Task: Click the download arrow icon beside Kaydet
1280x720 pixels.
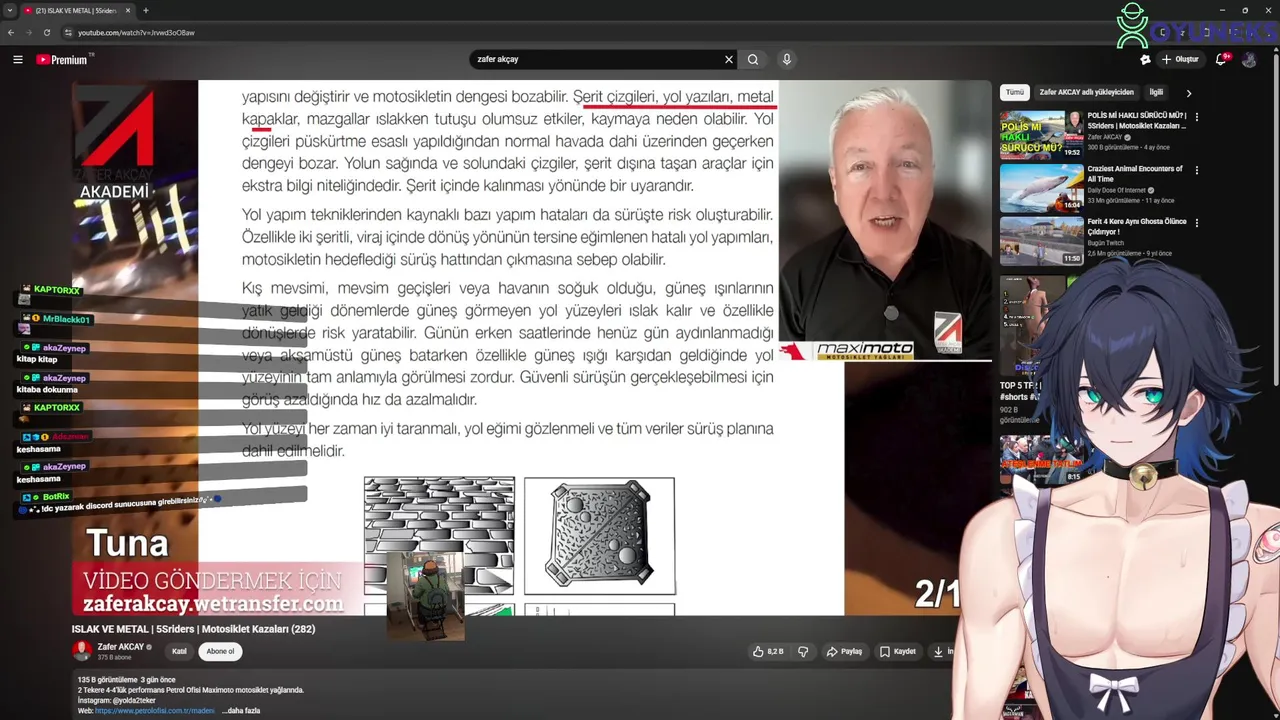Action: (x=939, y=651)
